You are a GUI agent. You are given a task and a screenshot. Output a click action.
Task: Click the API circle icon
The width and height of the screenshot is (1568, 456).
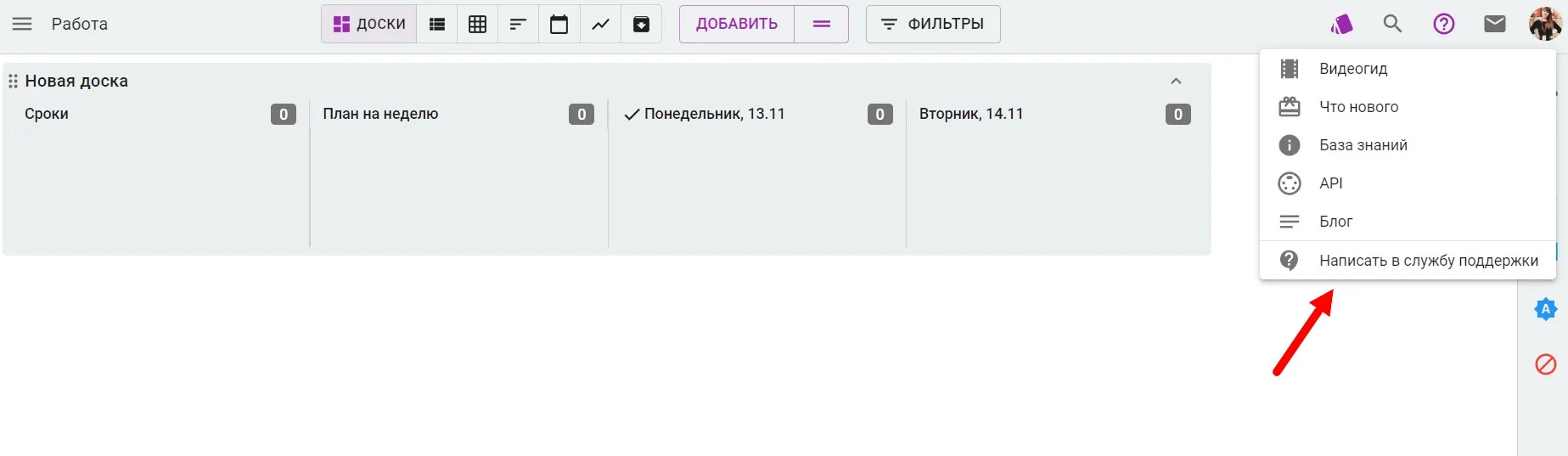pos(1290,183)
